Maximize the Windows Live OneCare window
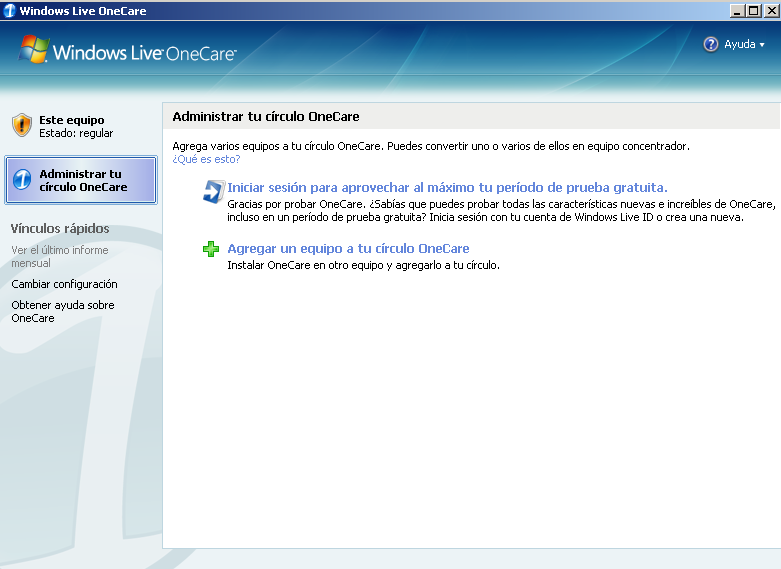Viewport: 781px width, 569px height. [x=754, y=10]
